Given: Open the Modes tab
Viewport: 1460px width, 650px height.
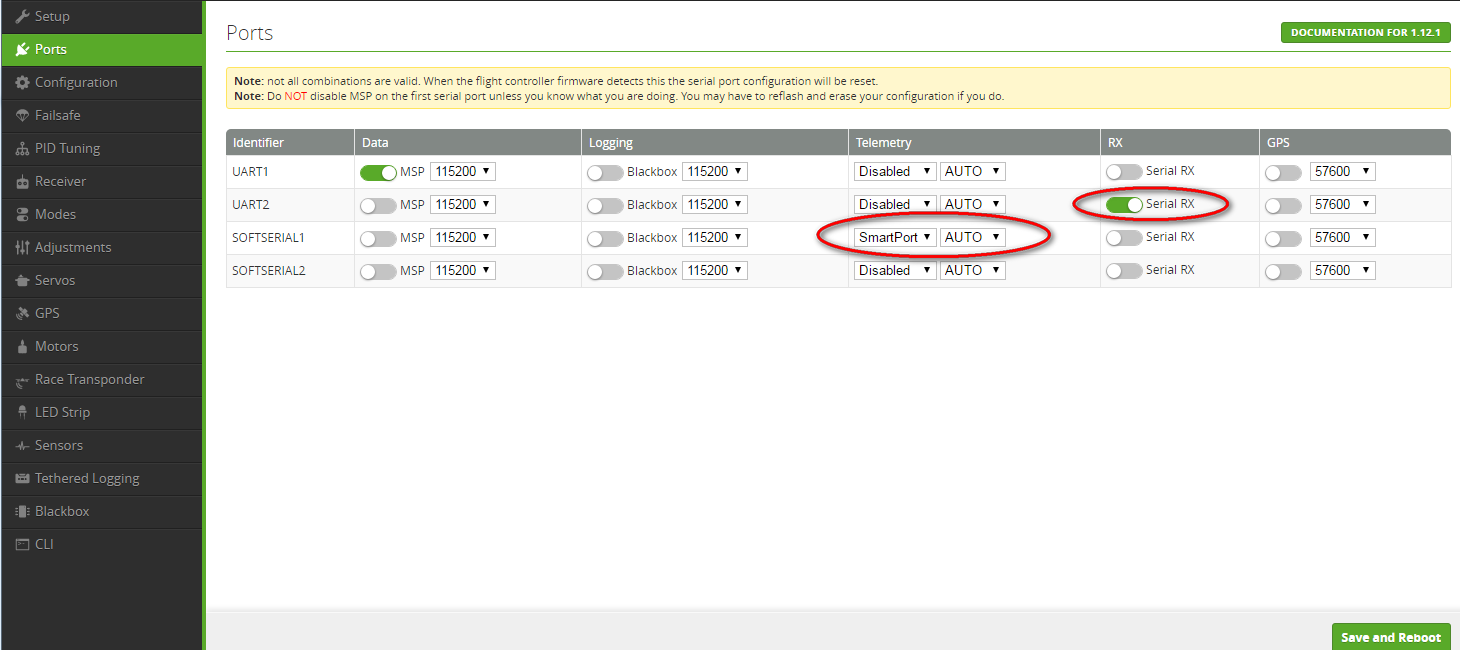Looking at the screenshot, I should pos(55,215).
